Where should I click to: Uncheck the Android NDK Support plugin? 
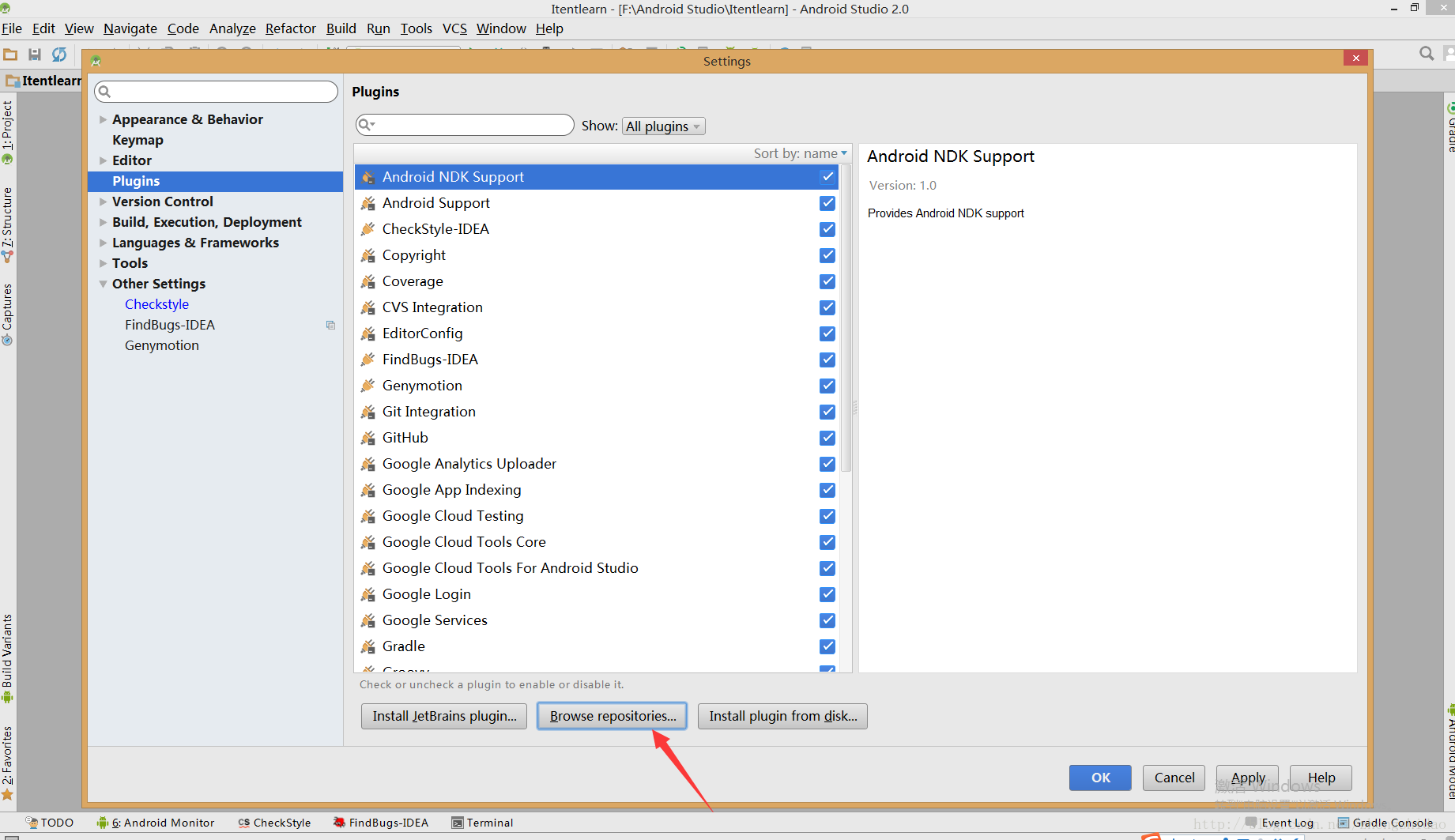pyautogui.click(x=827, y=177)
